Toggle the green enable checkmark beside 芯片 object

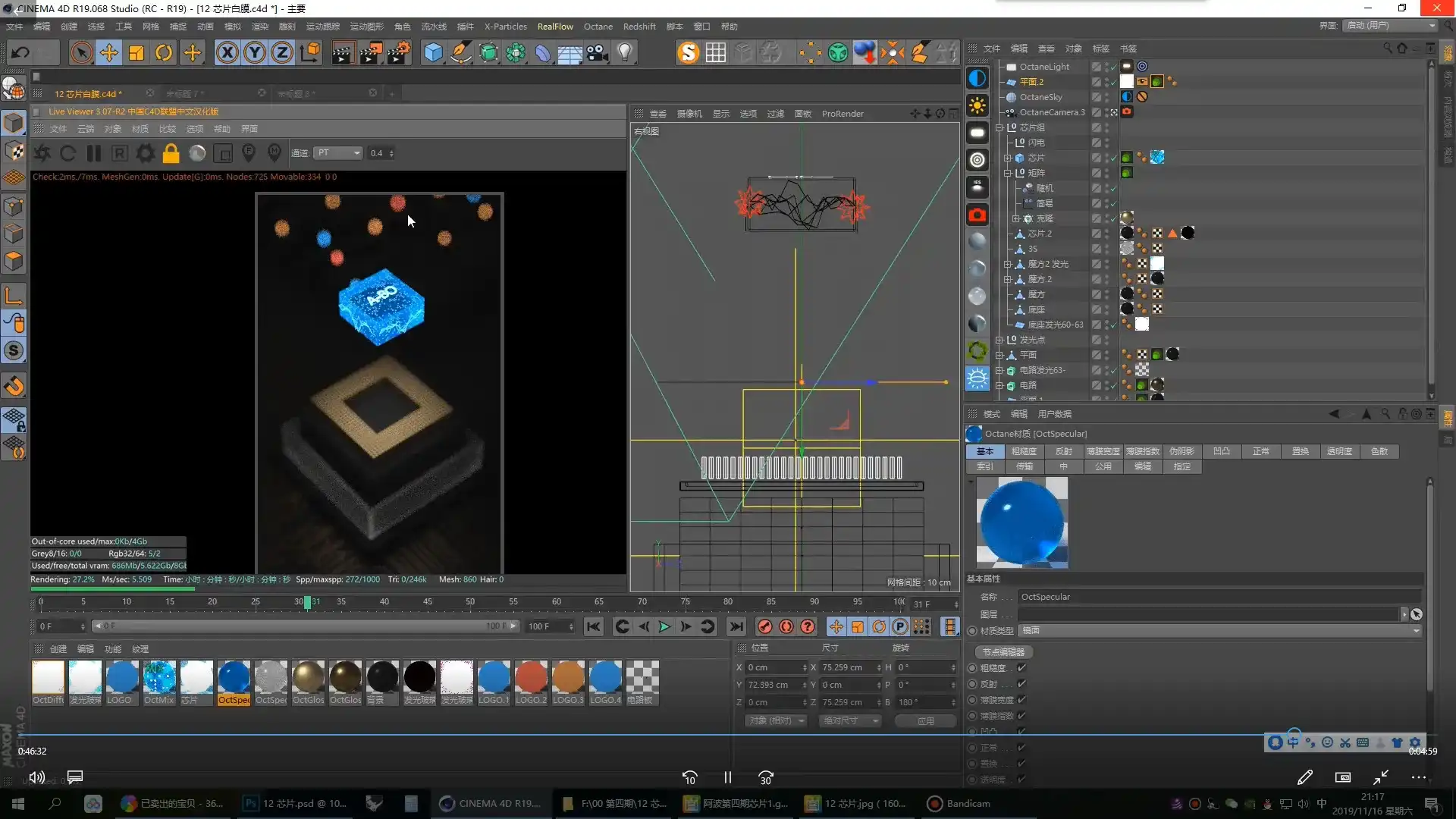(1113, 158)
